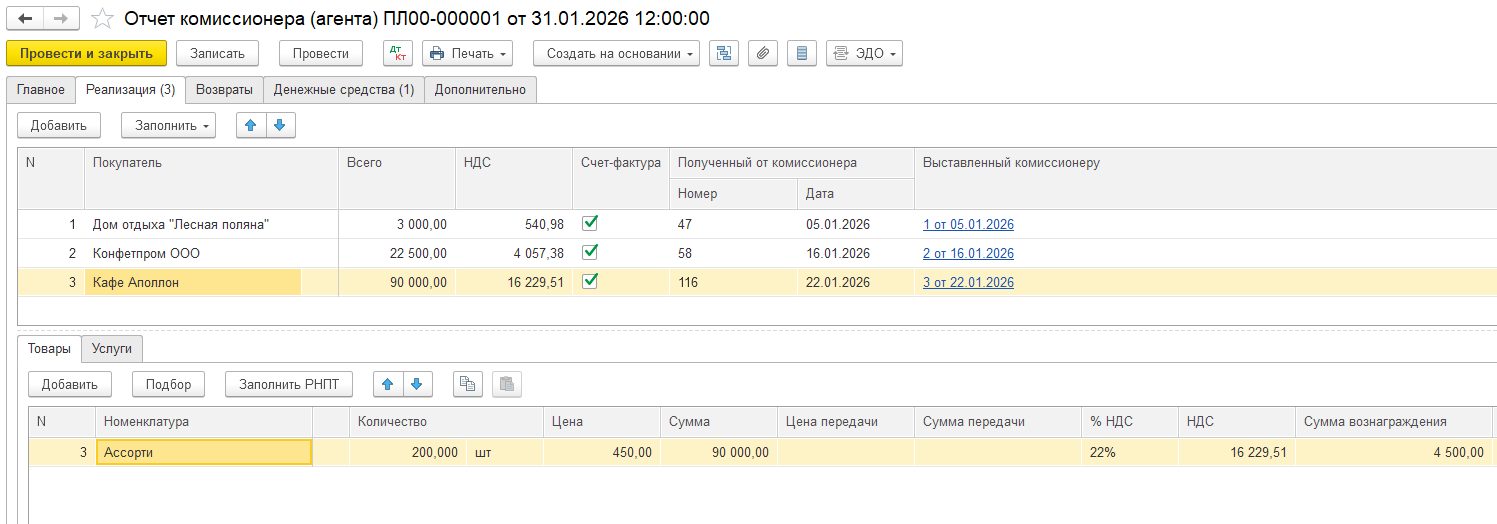Switch to the Денежные средства (1) tab
Screen dimensions: 1497x524
tap(344, 89)
